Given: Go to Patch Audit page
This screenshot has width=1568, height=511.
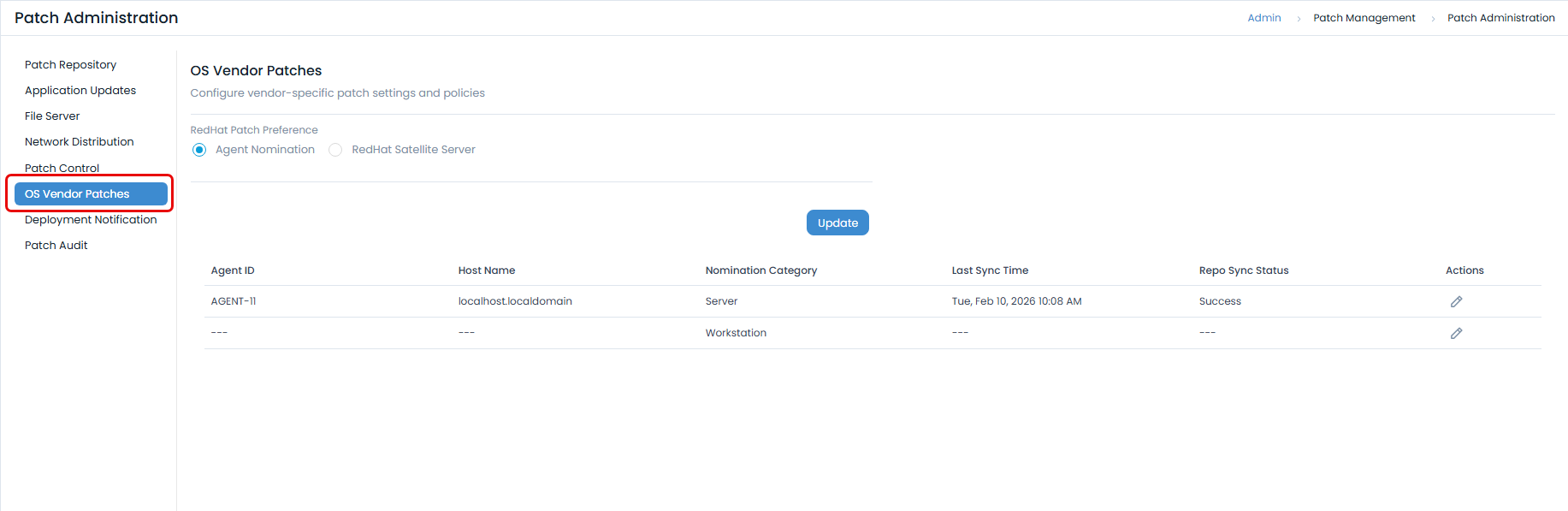Looking at the screenshot, I should click(56, 246).
